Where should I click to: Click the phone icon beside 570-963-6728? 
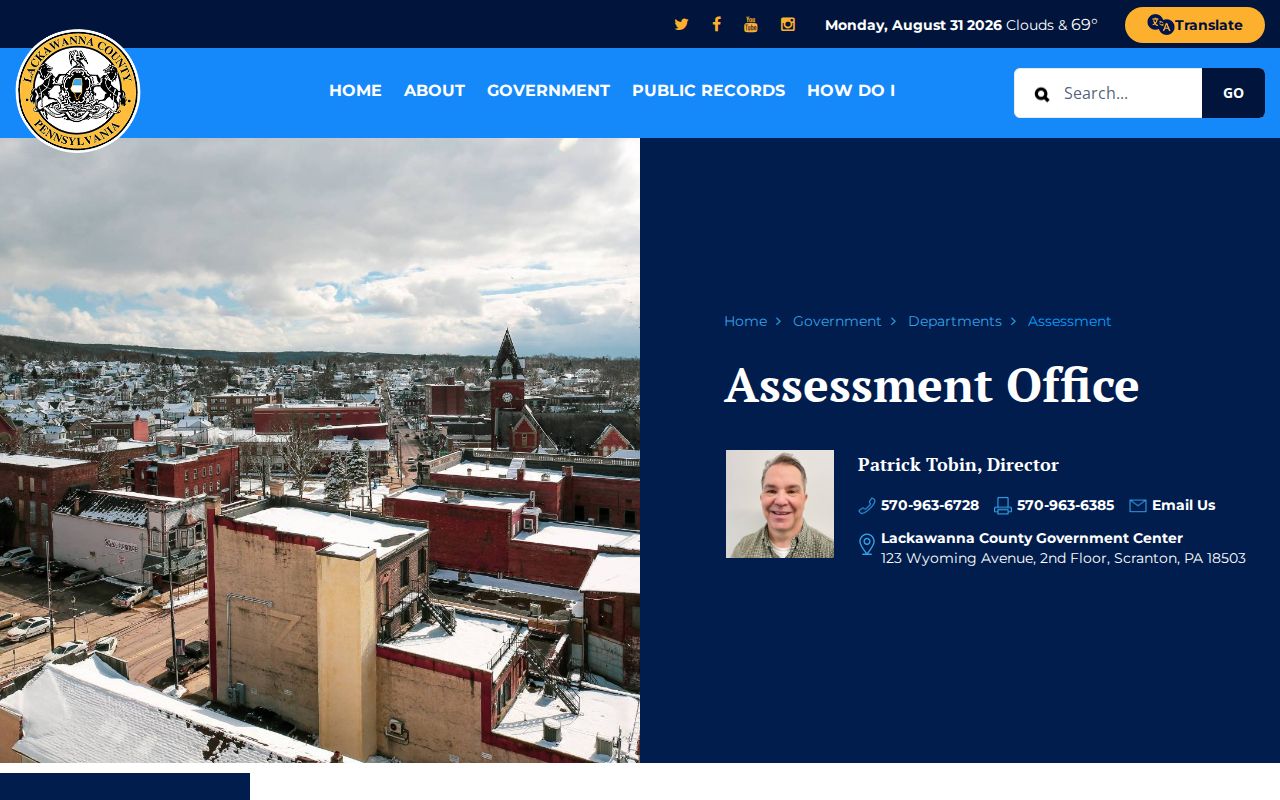point(867,506)
